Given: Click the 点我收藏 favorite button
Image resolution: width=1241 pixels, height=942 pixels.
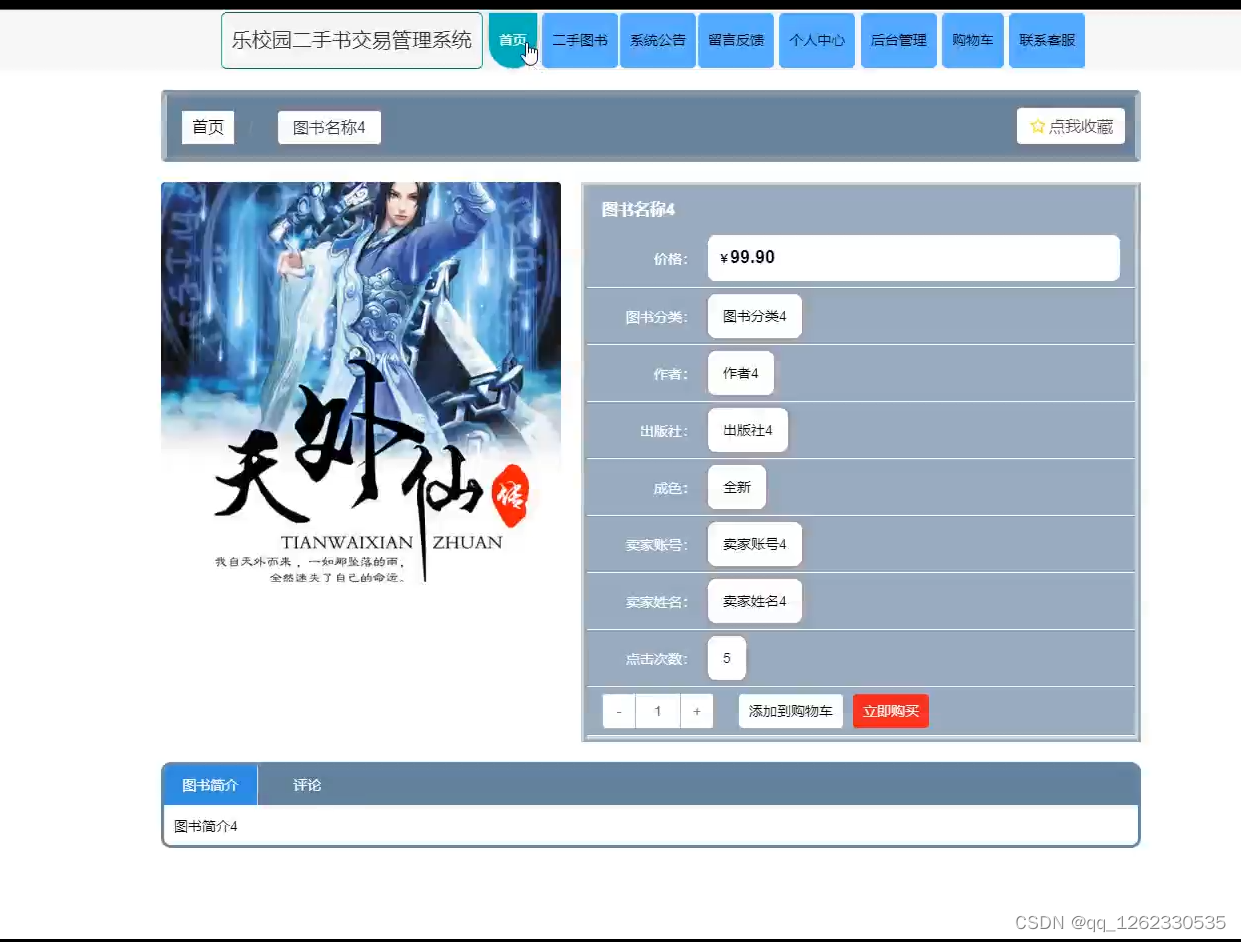Looking at the screenshot, I should [x=1071, y=126].
